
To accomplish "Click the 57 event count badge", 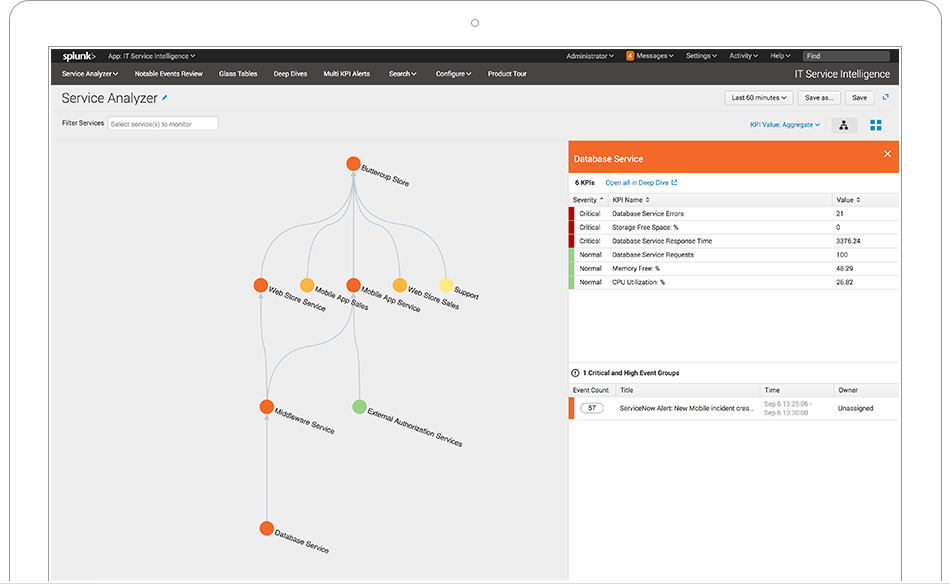I will point(592,408).
